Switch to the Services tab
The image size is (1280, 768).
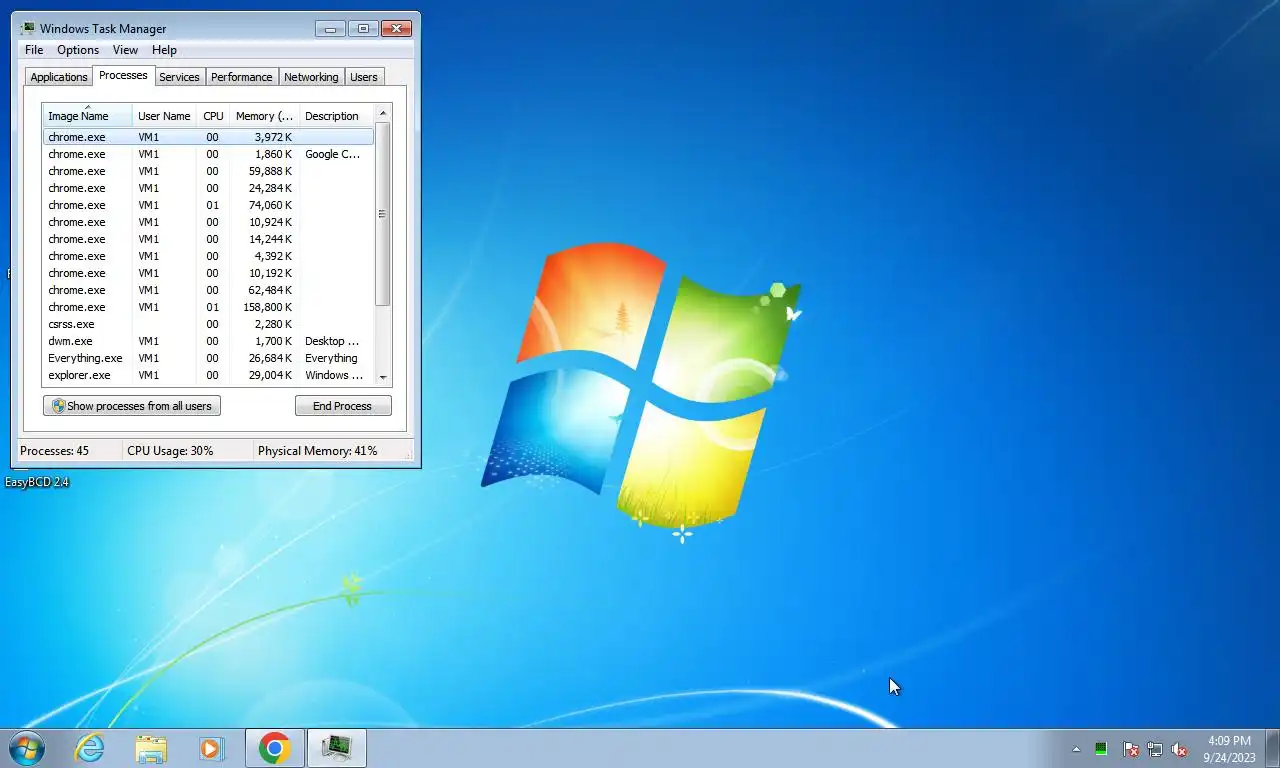pyautogui.click(x=179, y=77)
